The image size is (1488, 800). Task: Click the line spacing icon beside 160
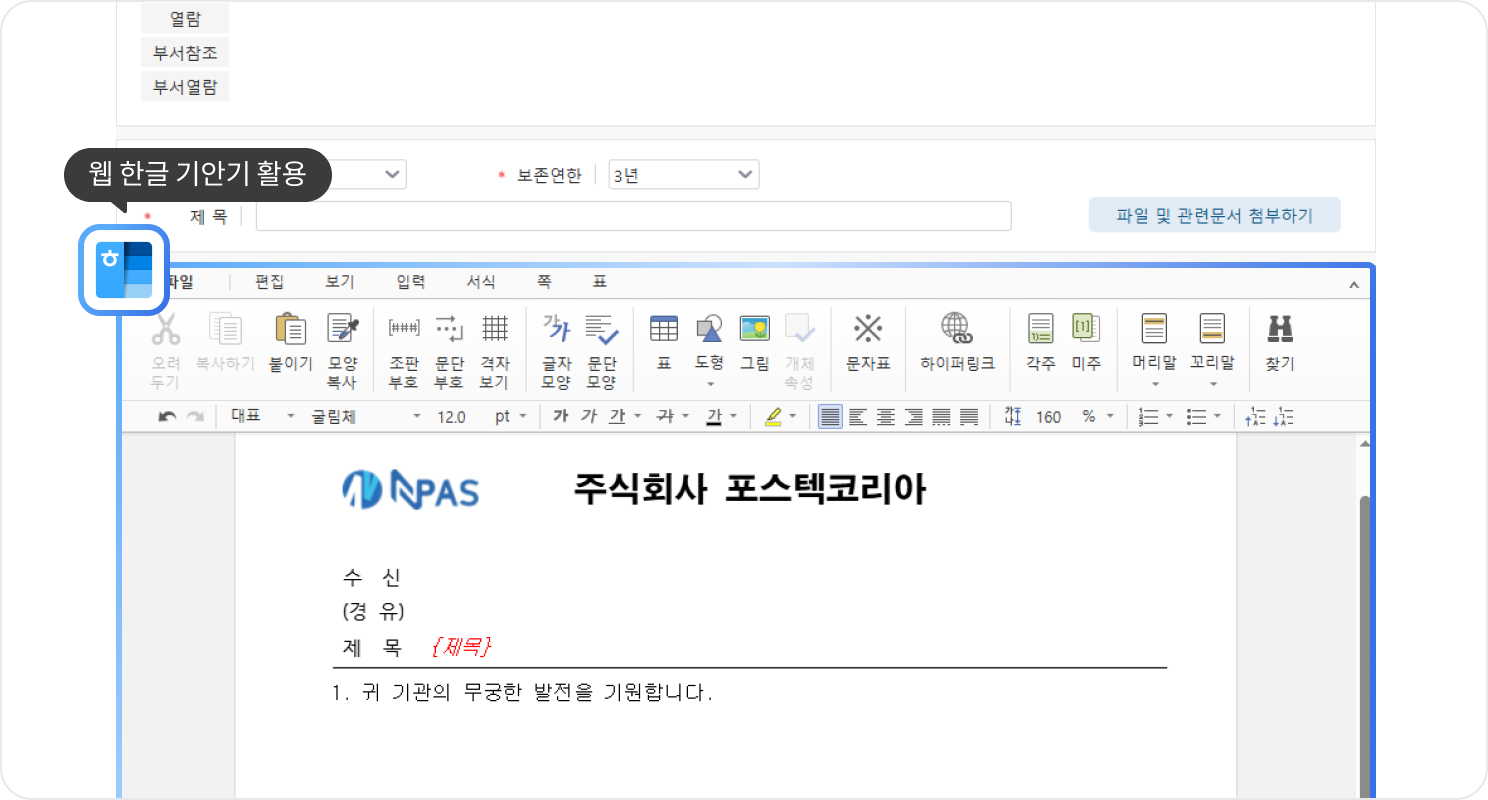click(1012, 417)
